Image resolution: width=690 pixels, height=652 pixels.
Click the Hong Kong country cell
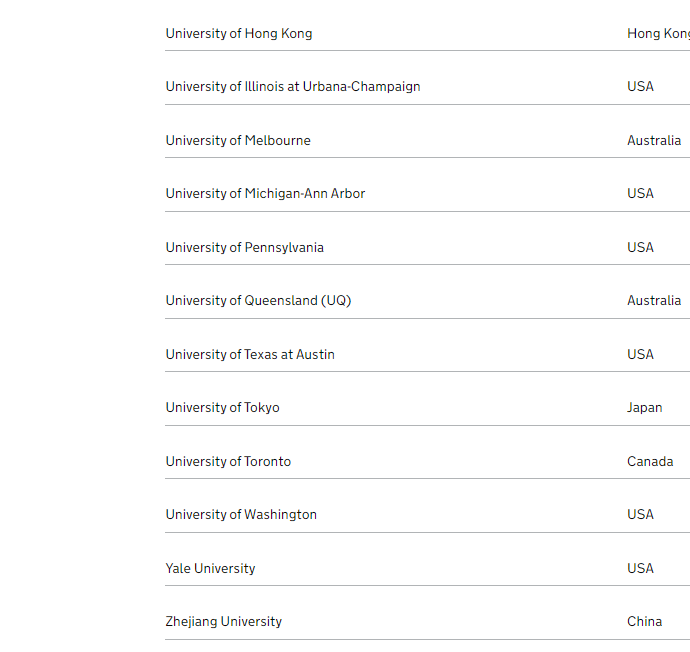coord(658,34)
